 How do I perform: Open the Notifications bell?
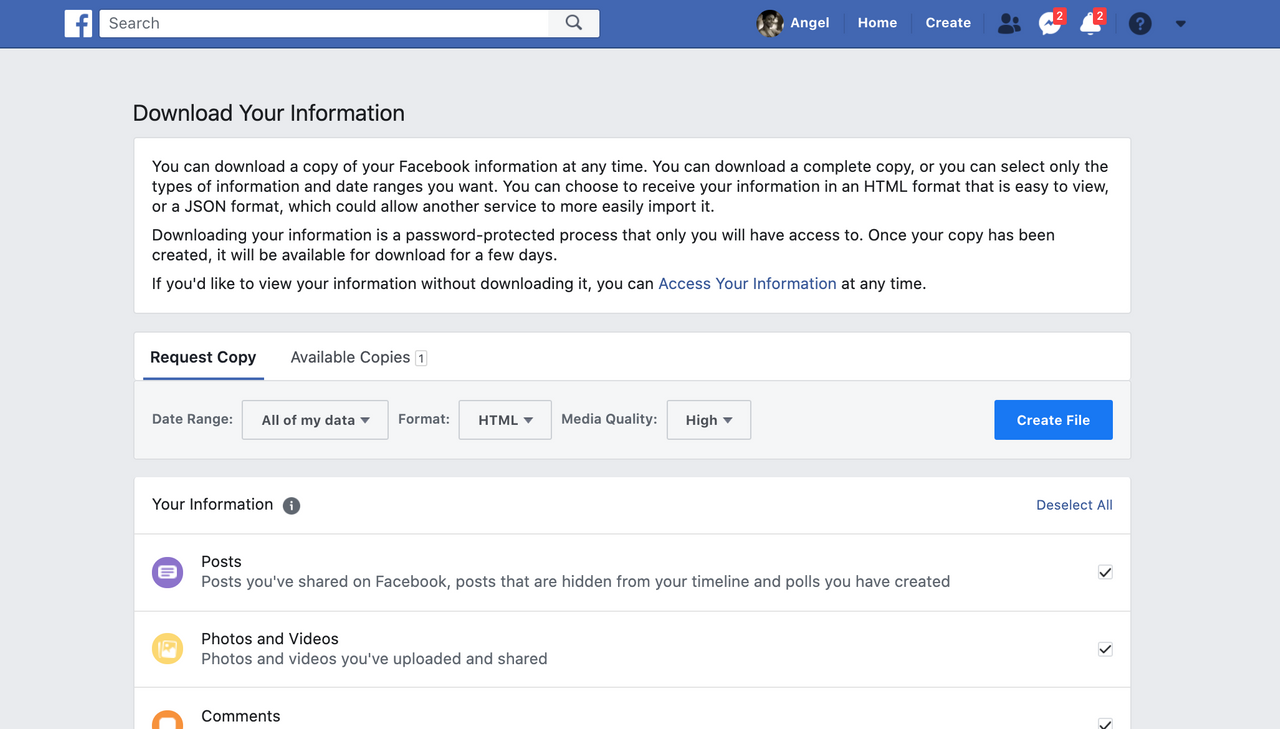pos(1090,23)
